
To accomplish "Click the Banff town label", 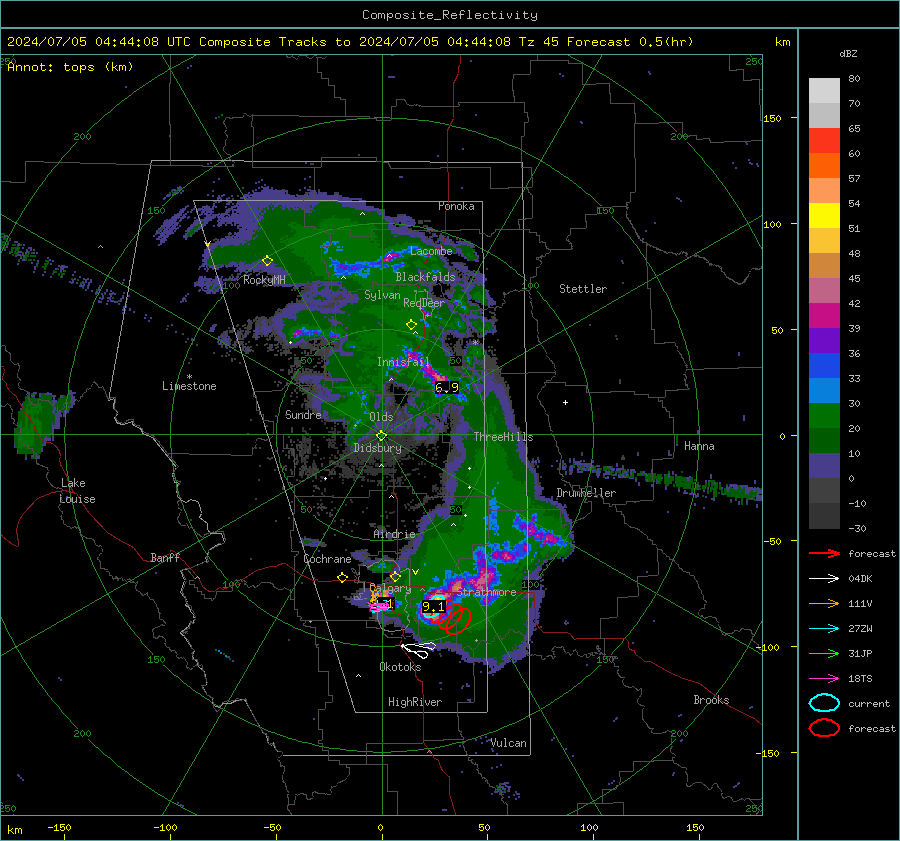I will click(x=165, y=557).
